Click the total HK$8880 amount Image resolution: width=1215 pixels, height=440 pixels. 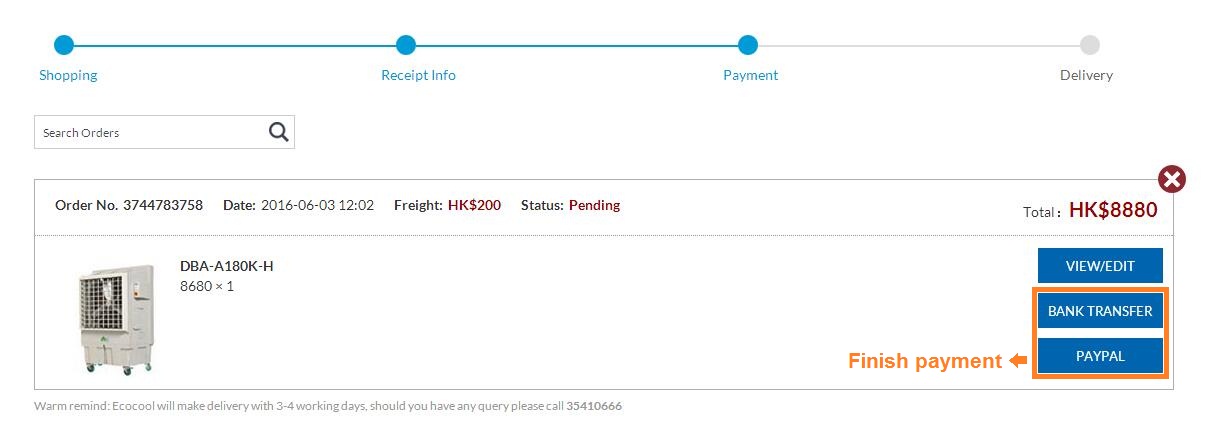[x=1113, y=210]
